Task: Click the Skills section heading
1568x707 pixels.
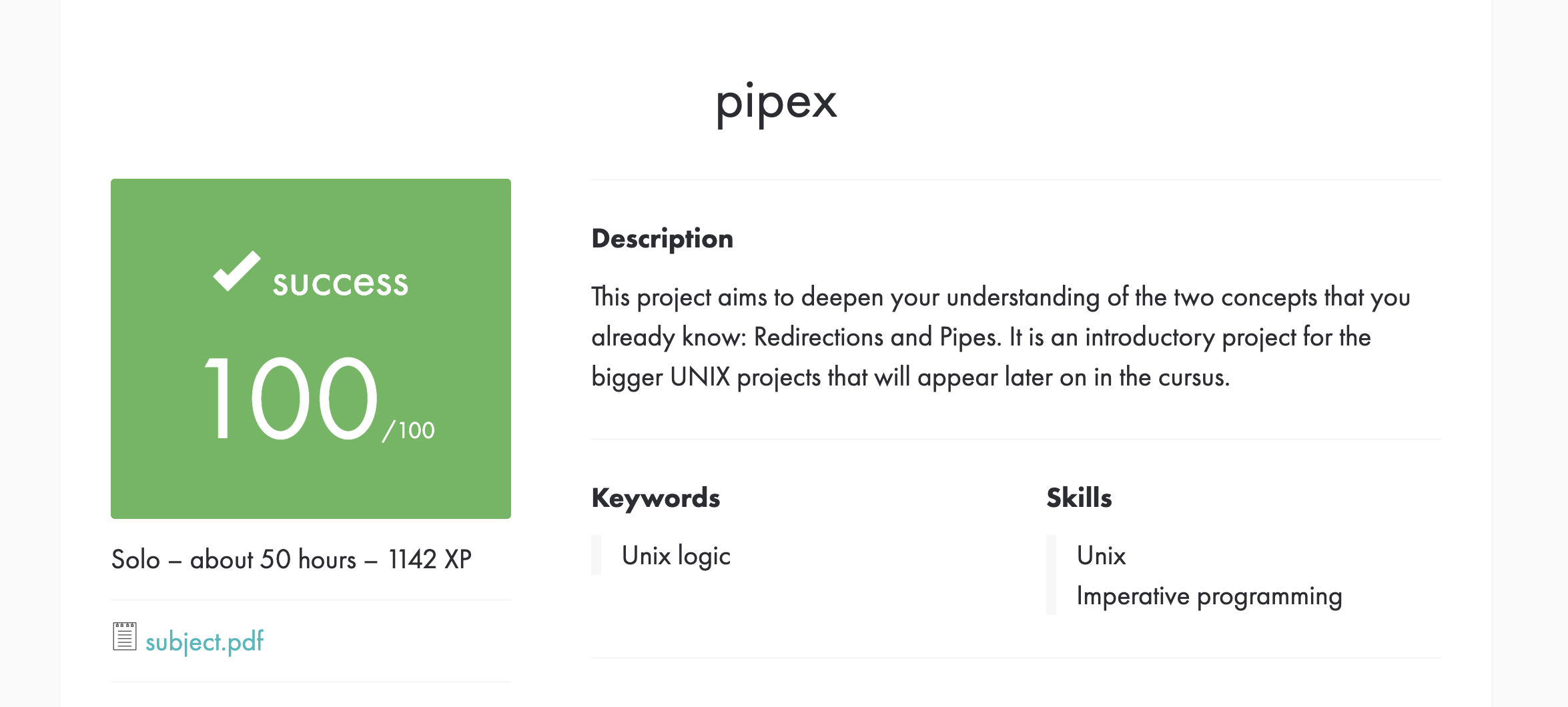Action: click(x=1078, y=497)
